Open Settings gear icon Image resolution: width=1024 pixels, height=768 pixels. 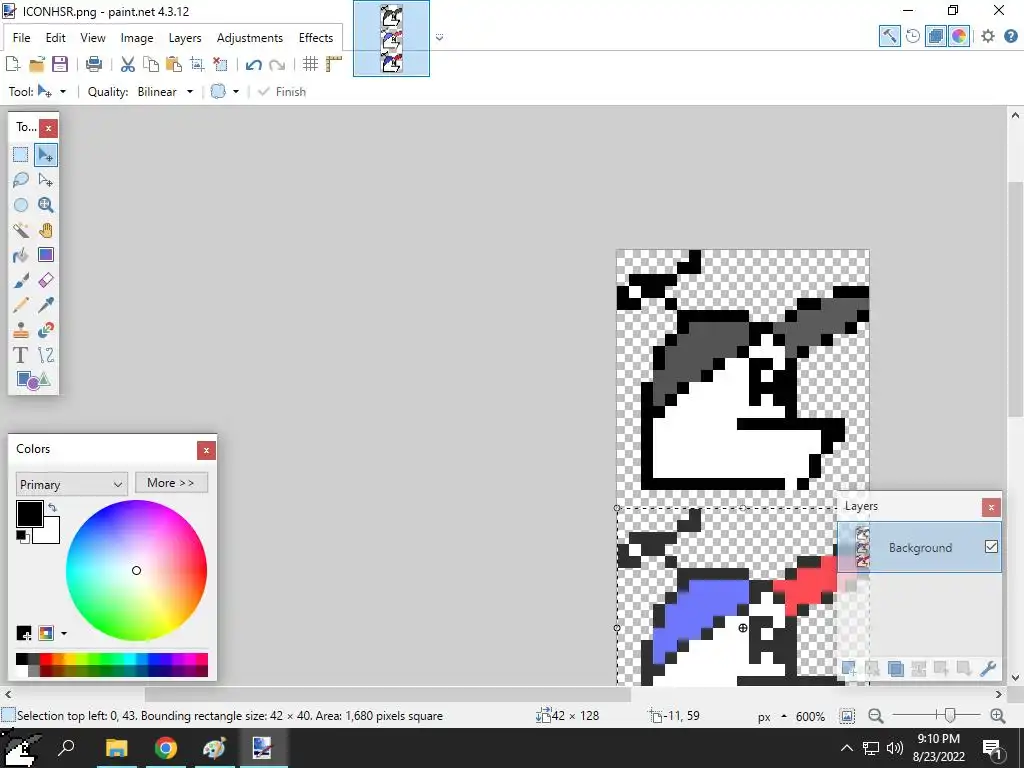(x=988, y=37)
